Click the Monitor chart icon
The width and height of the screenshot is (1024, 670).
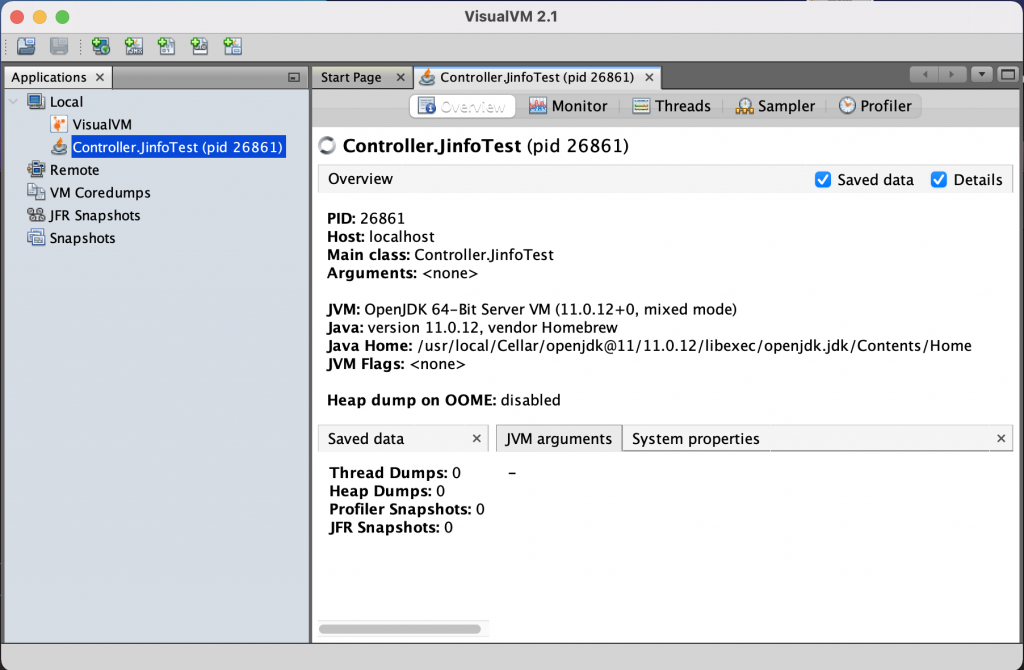point(537,106)
